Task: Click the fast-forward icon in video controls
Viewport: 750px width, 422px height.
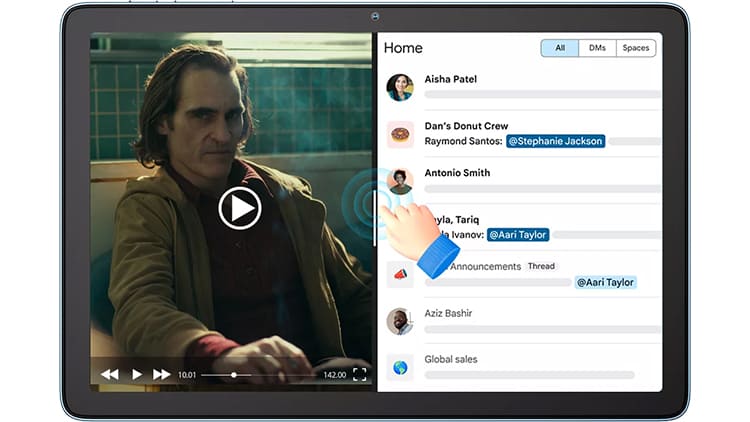Action: (161, 374)
